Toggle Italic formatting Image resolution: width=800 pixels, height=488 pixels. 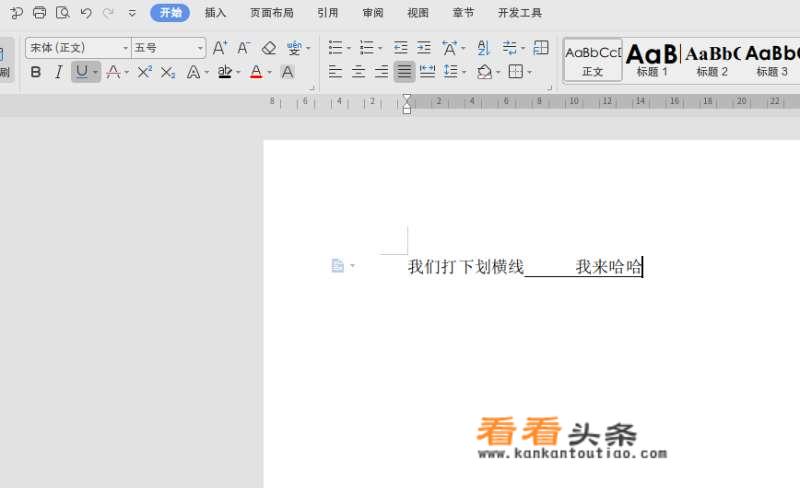pos(59,72)
